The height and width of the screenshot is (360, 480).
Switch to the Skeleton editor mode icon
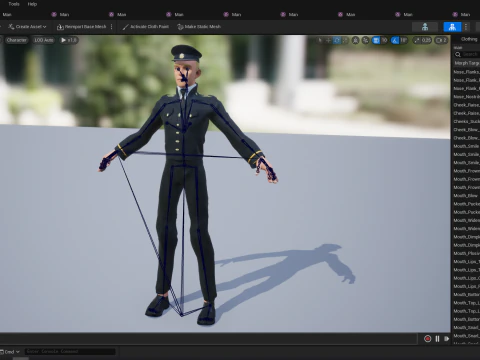pyautogui.click(x=425, y=27)
